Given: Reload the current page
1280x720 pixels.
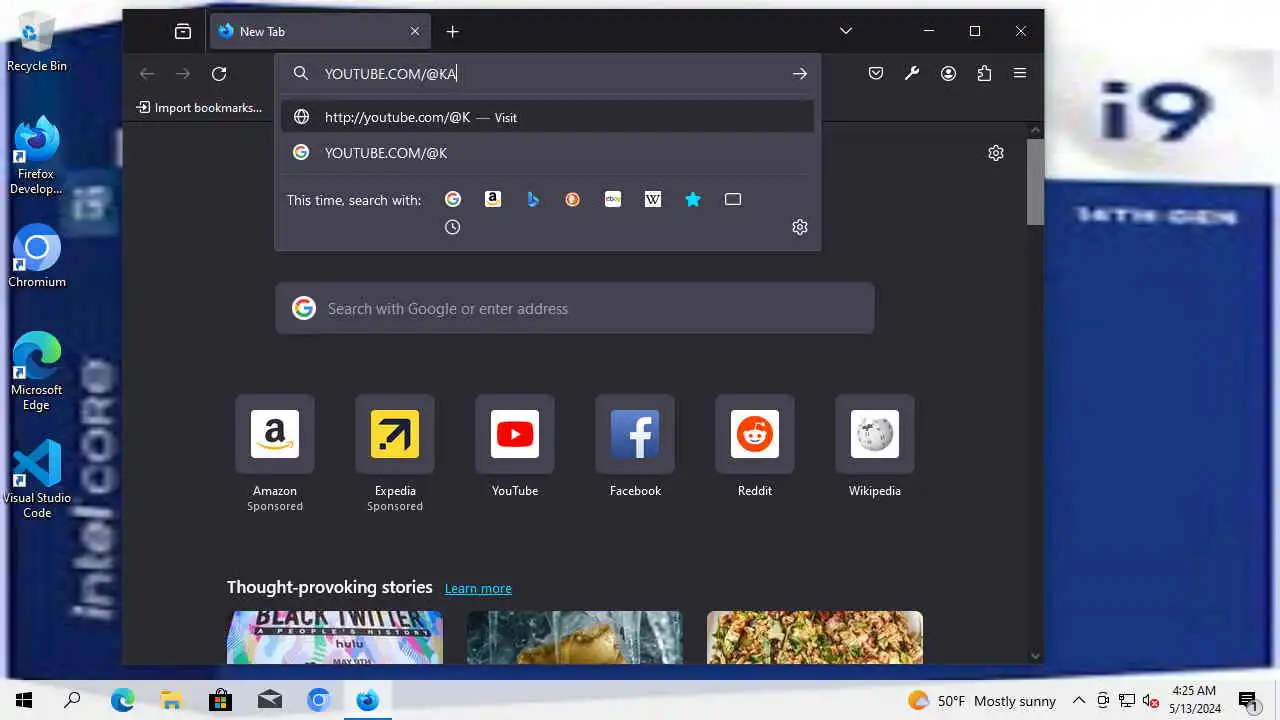Looking at the screenshot, I should pyautogui.click(x=219, y=73).
